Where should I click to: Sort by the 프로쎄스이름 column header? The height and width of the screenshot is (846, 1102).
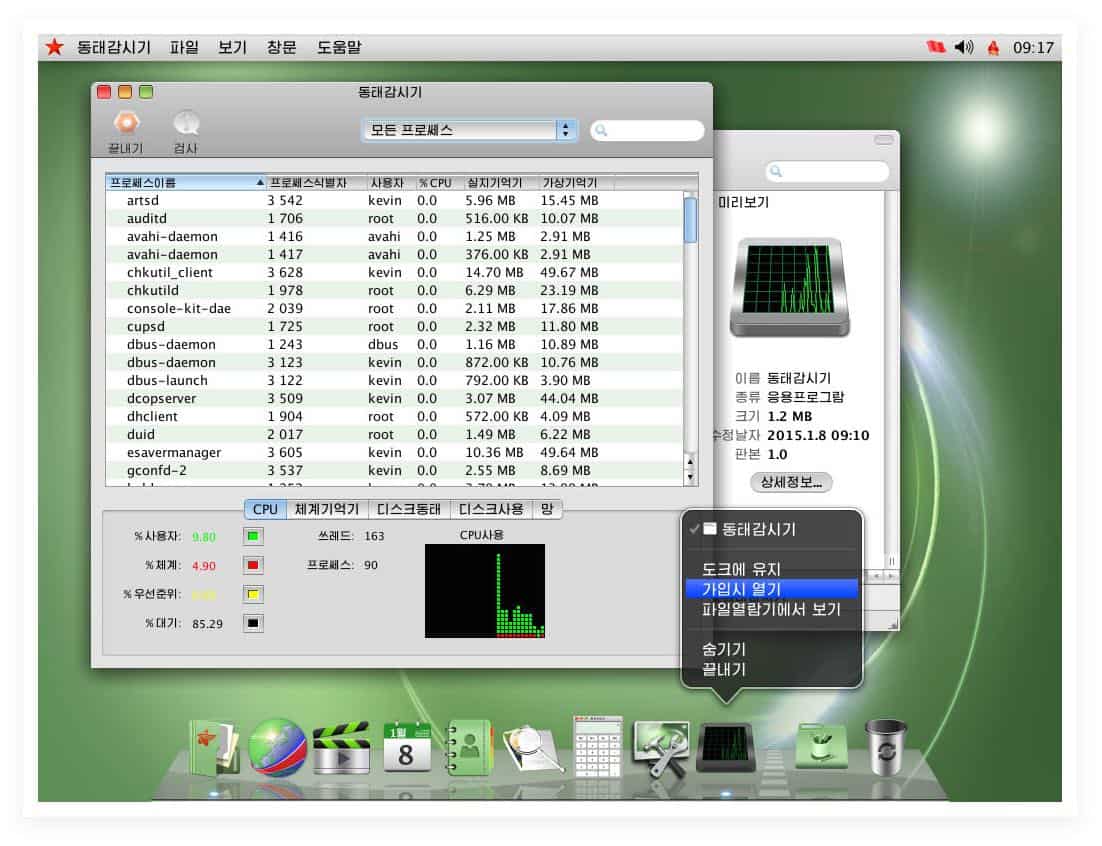click(186, 183)
